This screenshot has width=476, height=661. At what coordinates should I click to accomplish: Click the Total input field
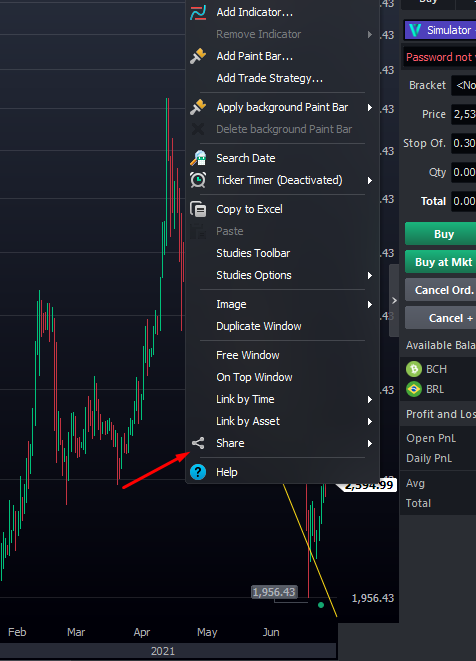463,201
